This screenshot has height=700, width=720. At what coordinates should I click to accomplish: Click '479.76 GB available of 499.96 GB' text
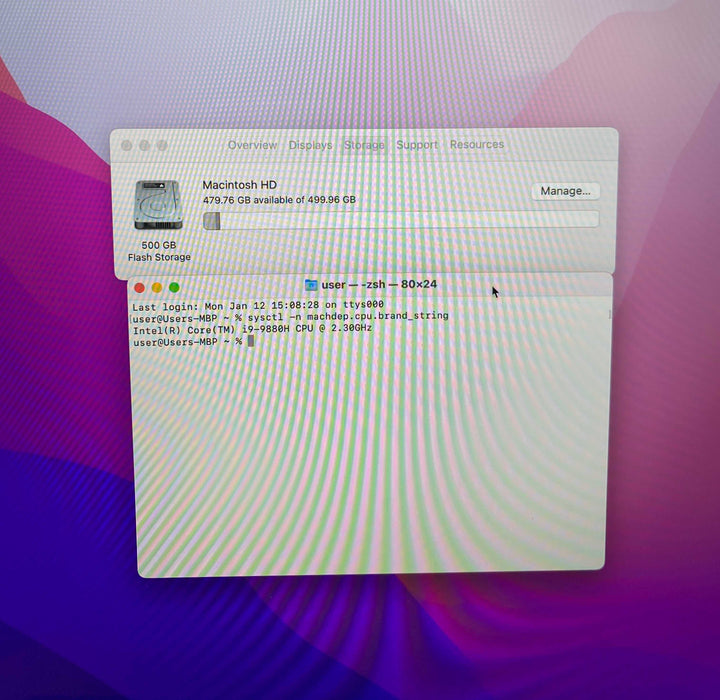coord(279,200)
